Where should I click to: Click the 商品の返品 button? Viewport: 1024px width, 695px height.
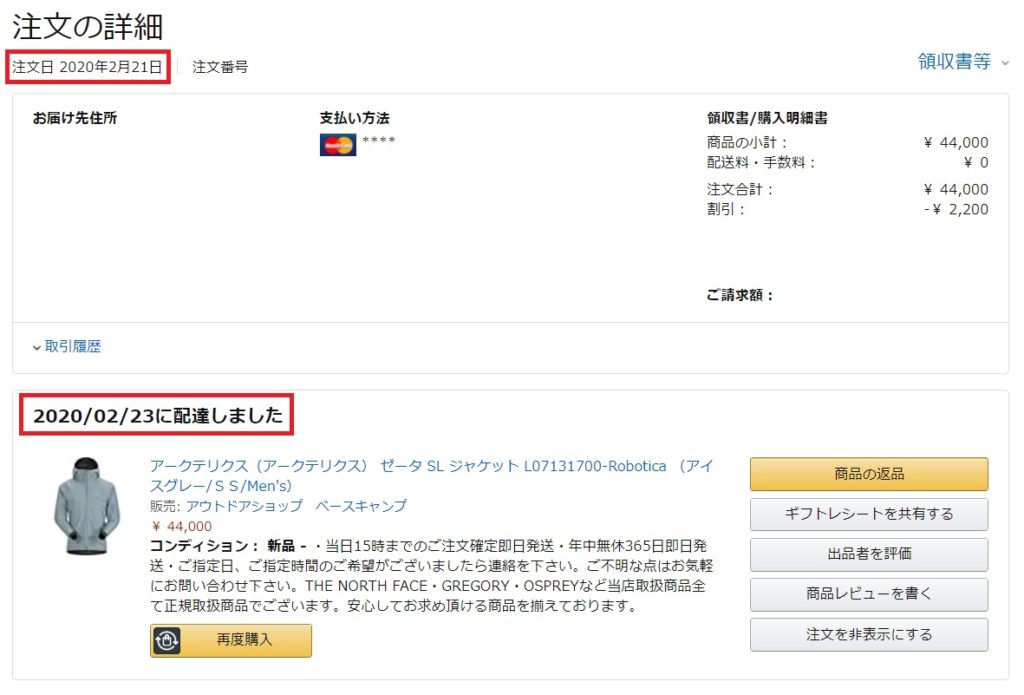[x=869, y=474]
